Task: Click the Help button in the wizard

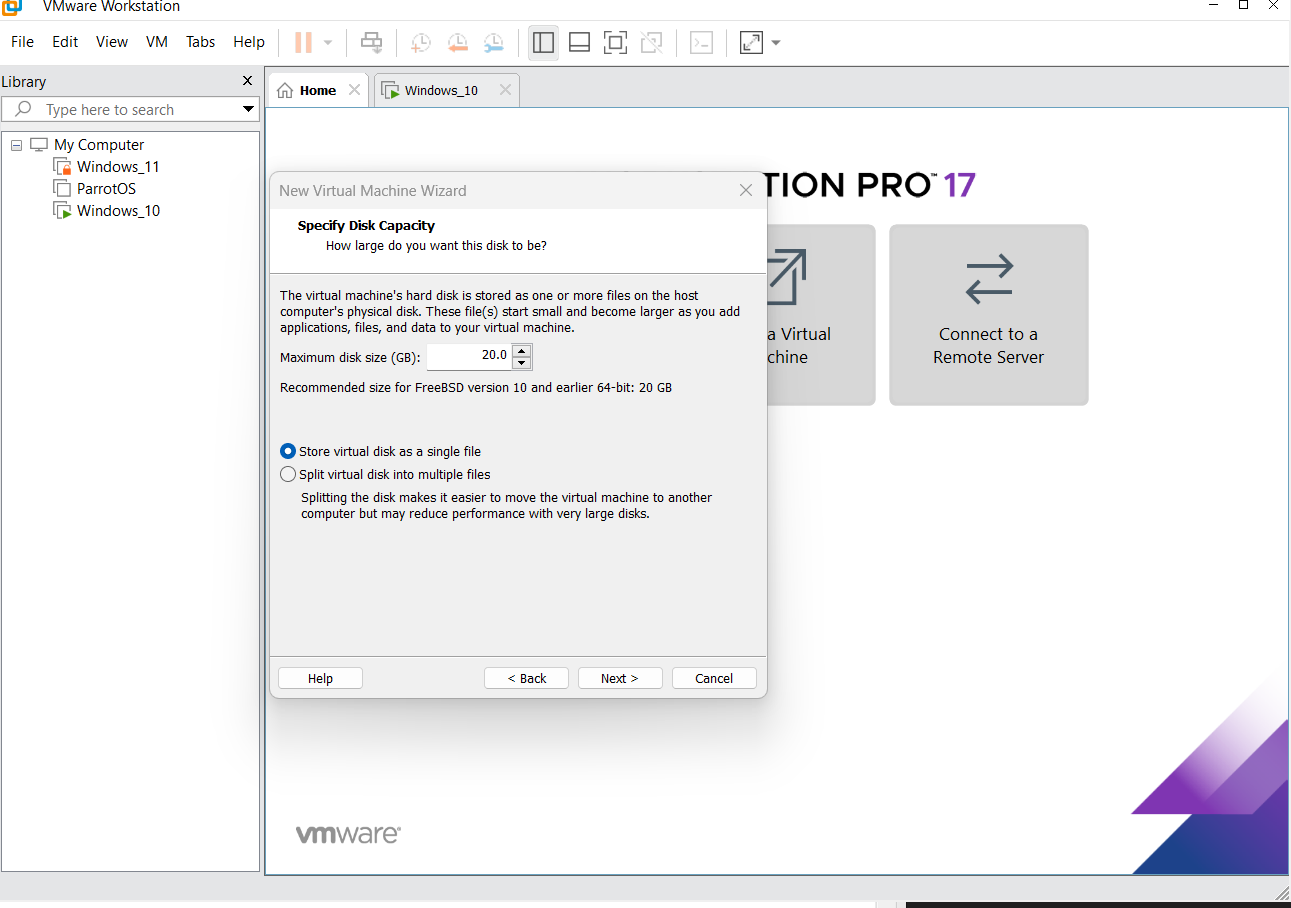Action: click(320, 678)
